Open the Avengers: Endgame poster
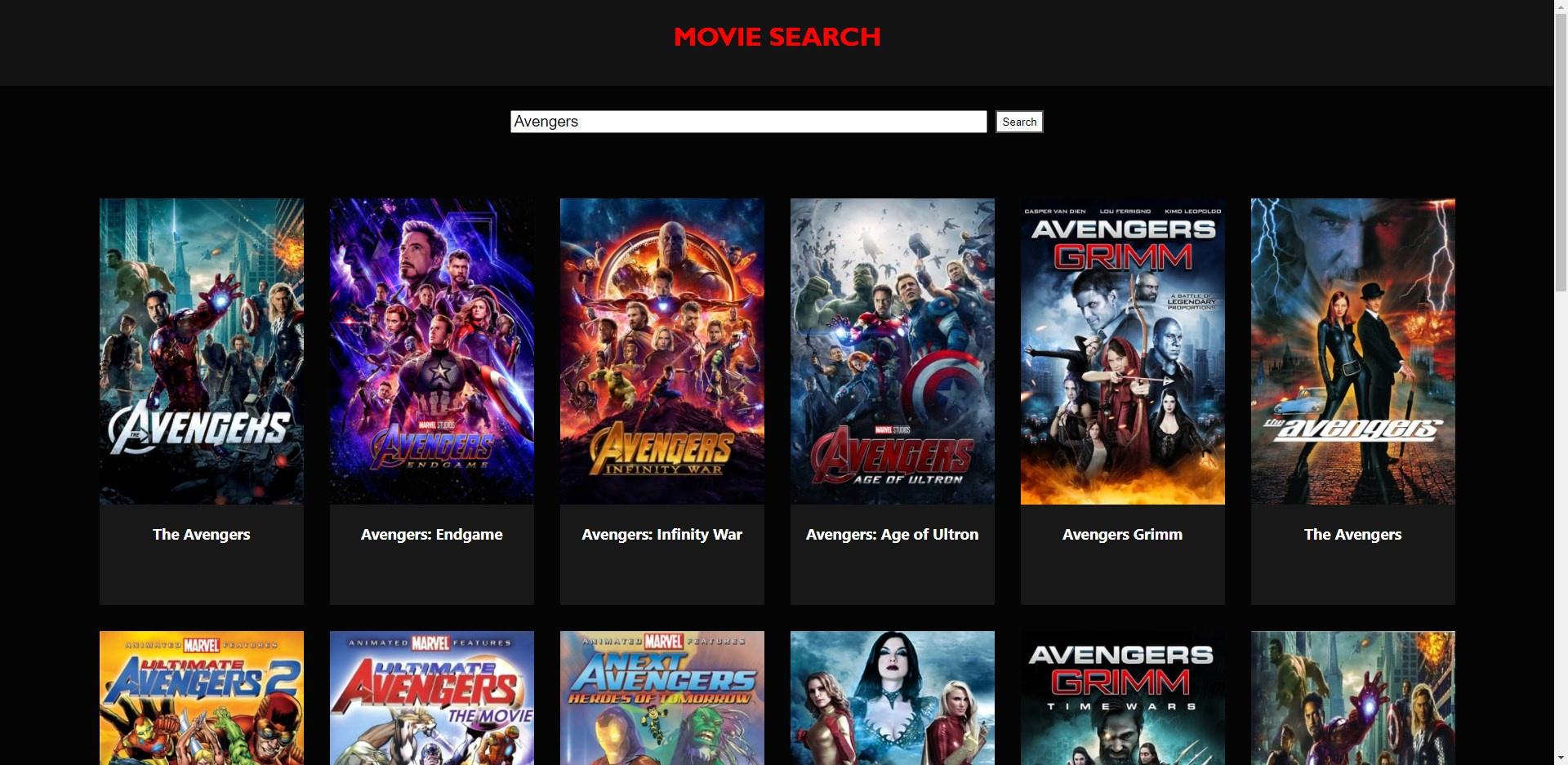1568x765 pixels. 431,351
